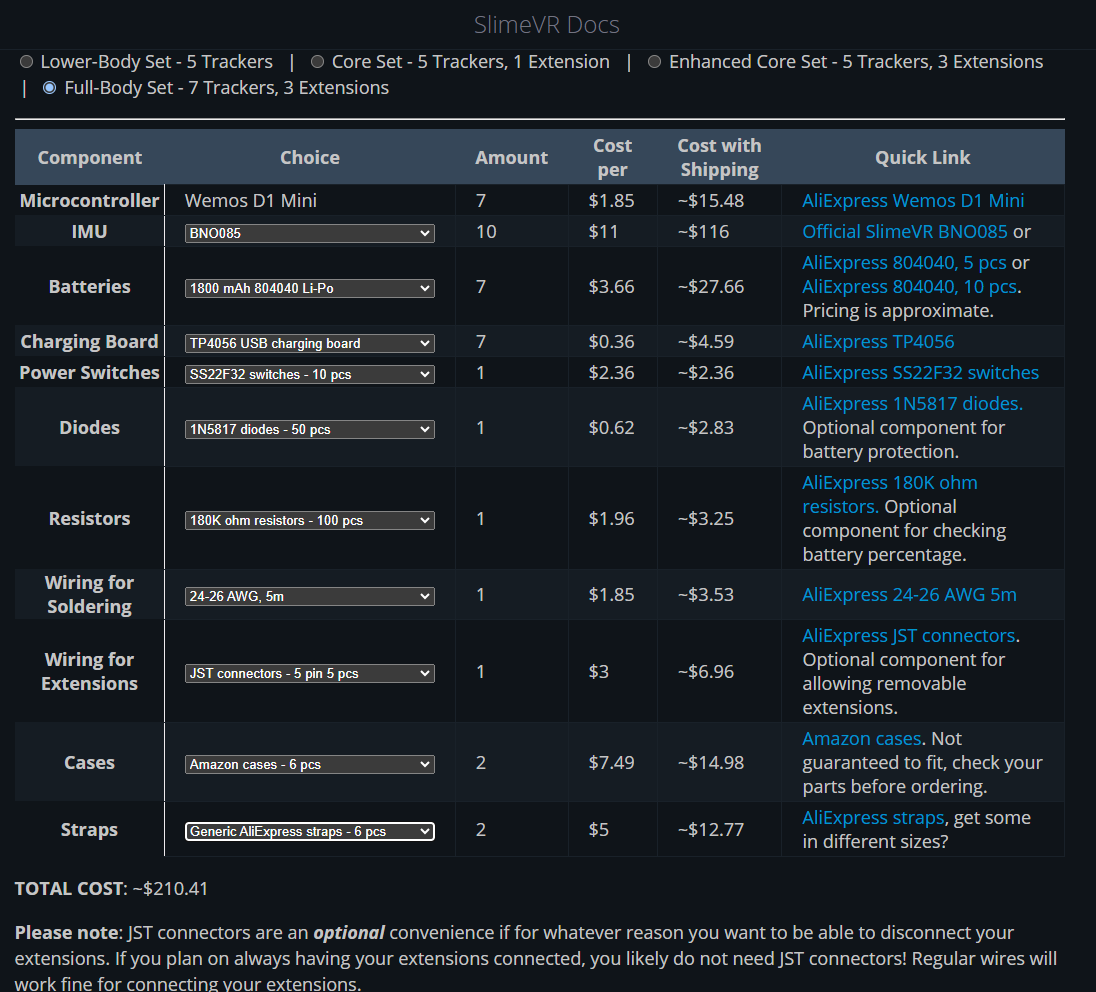This screenshot has width=1096, height=992.
Task: Open AliExpress 804040, 5 pcs link
Action: pyautogui.click(x=904, y=263)
